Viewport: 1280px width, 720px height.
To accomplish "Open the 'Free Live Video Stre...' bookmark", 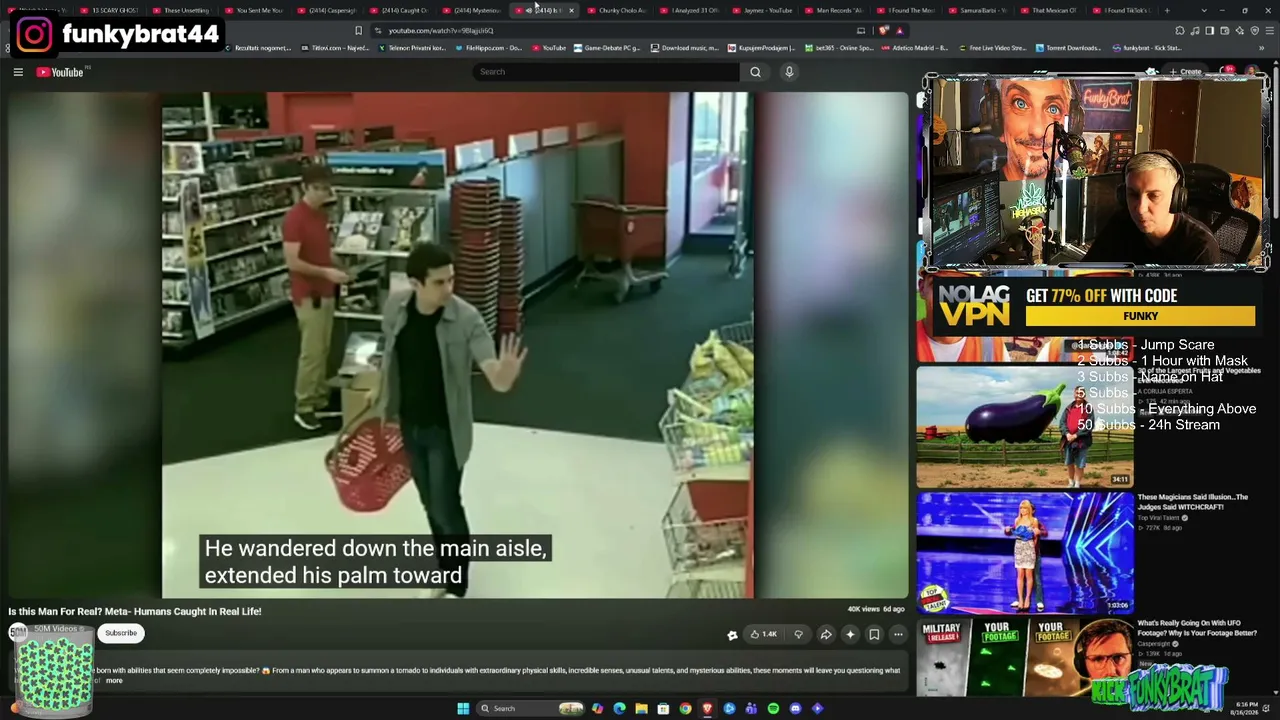I will [993, 48].
